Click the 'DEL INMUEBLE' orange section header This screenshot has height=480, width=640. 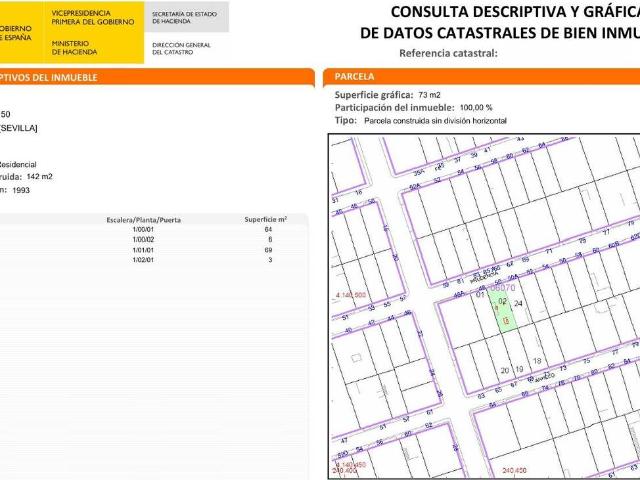[155, 78]
